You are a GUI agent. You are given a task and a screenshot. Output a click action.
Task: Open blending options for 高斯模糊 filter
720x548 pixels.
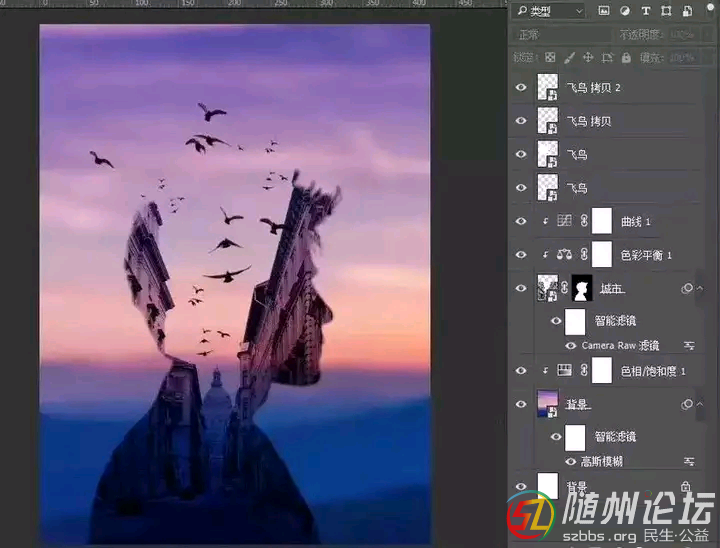click(689, 461)
